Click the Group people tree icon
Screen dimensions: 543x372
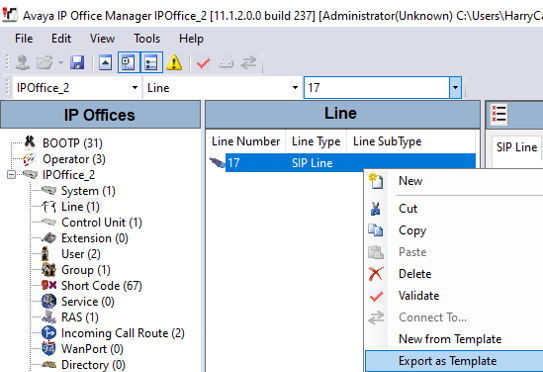click(48, 269)
